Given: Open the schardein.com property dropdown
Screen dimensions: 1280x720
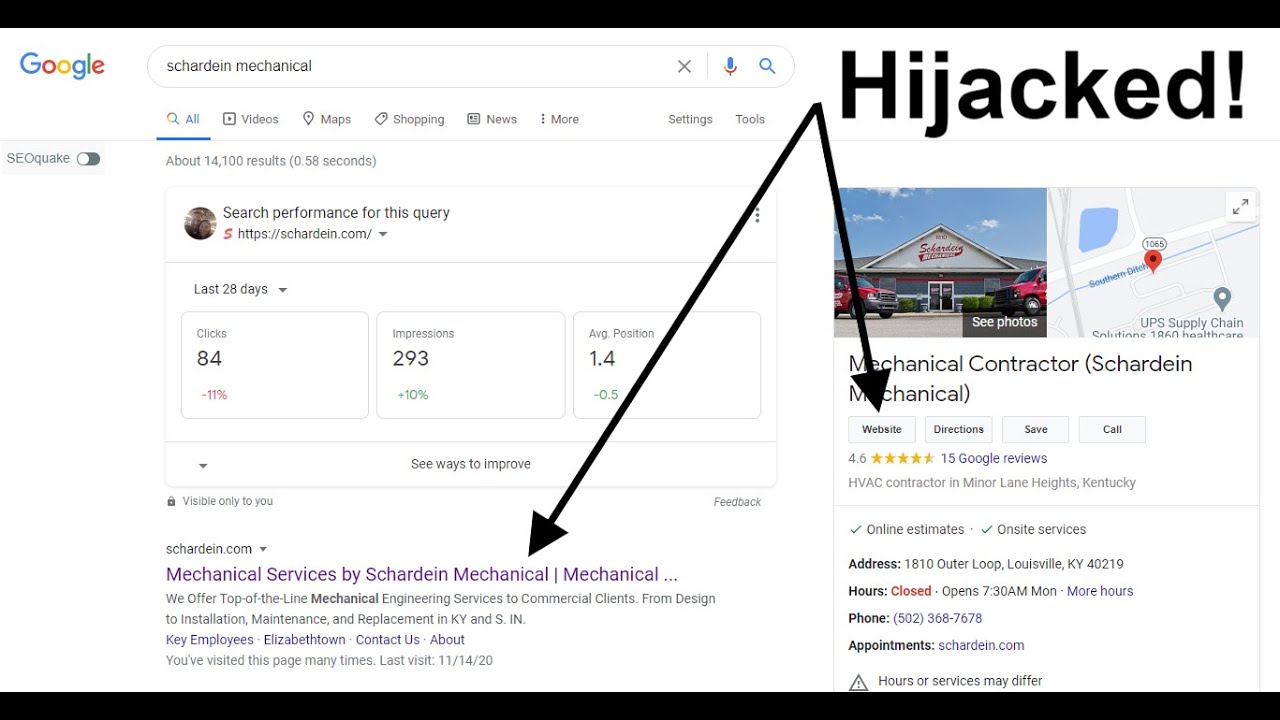Looking at the screenshot, I should point(383,235).
